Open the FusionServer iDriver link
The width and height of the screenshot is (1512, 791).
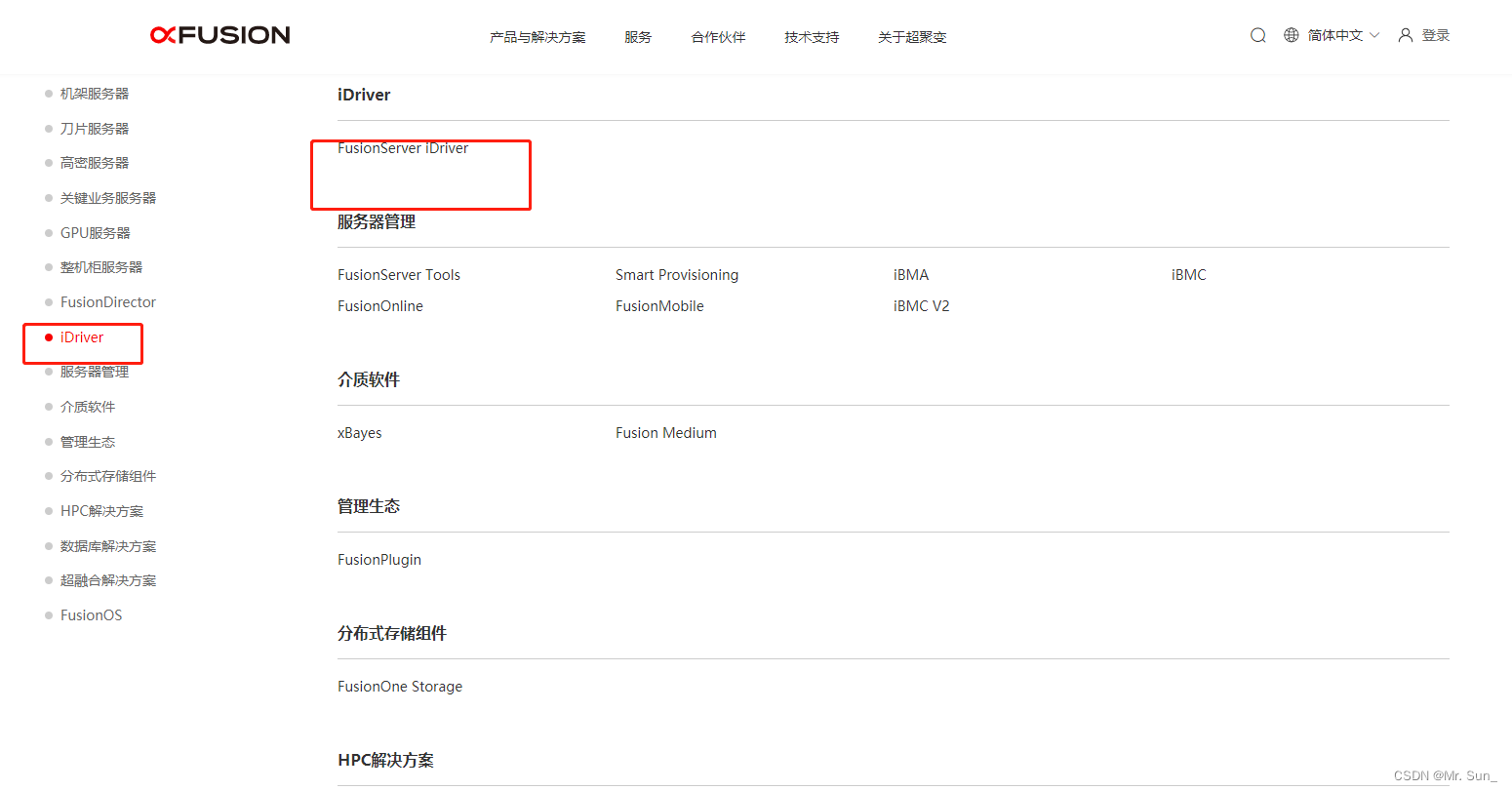(403, 148)
